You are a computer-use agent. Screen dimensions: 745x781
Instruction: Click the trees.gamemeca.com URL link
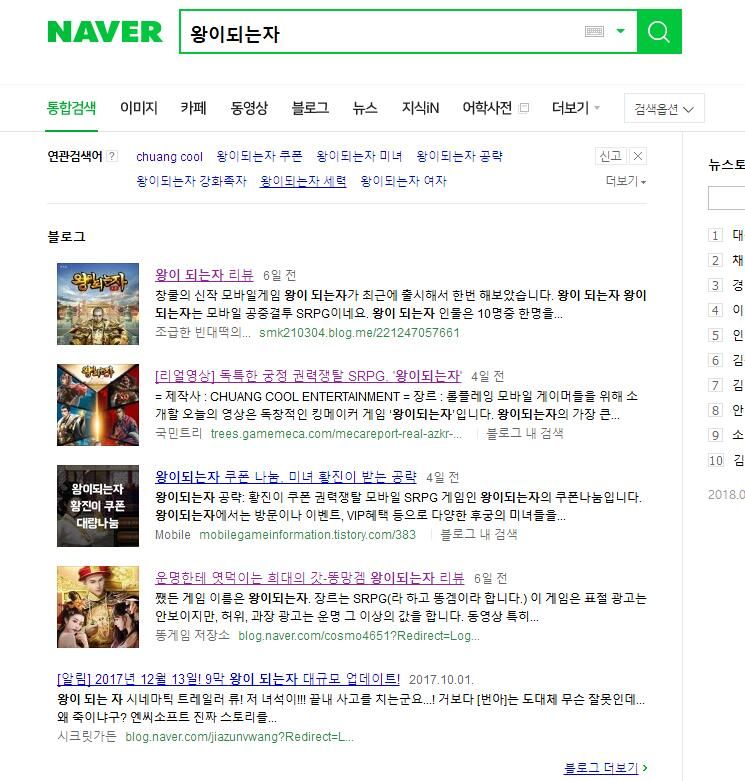pos(336,434)
